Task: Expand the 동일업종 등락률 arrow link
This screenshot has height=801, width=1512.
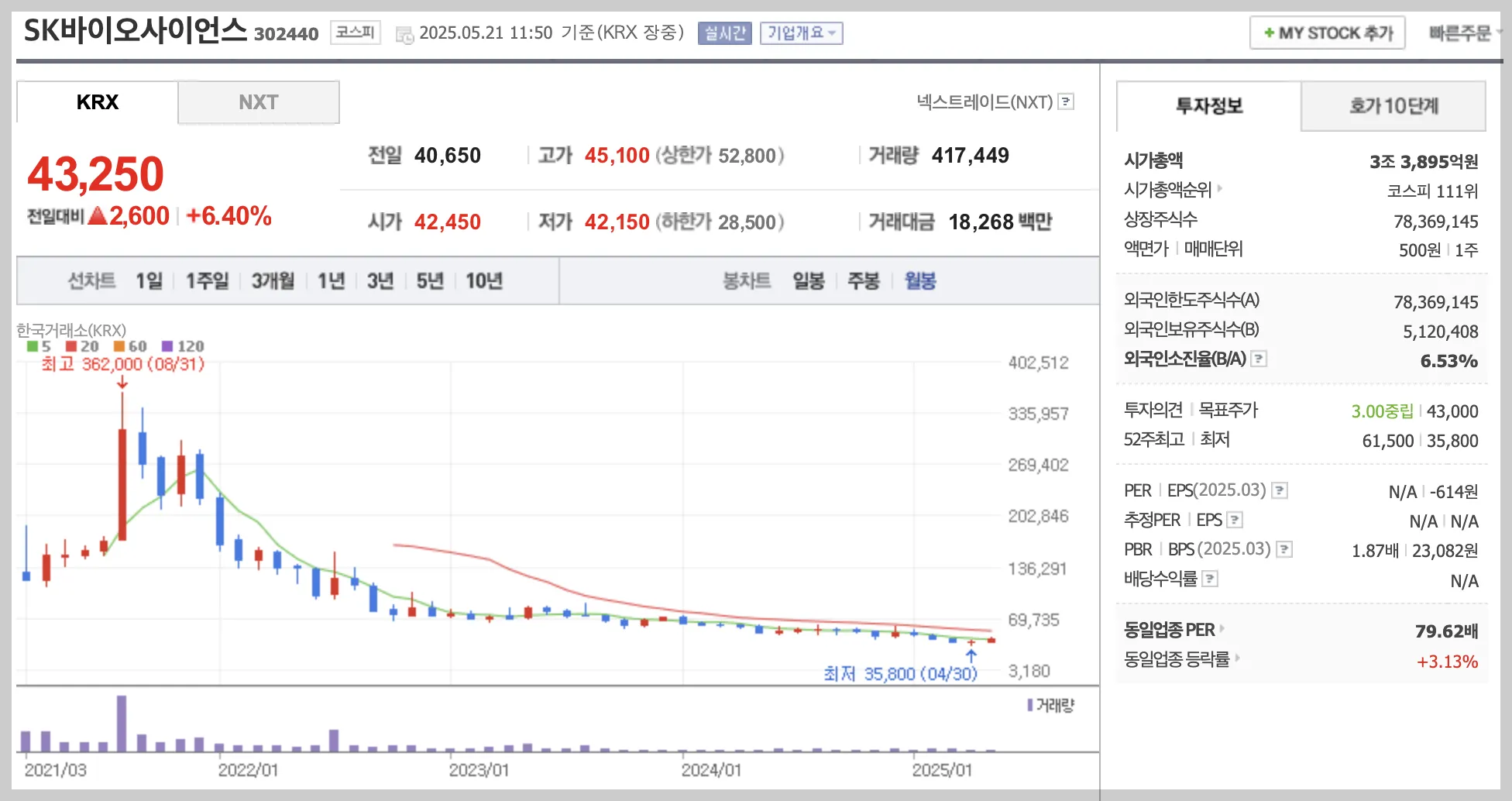Action: tap(1237, 658)
